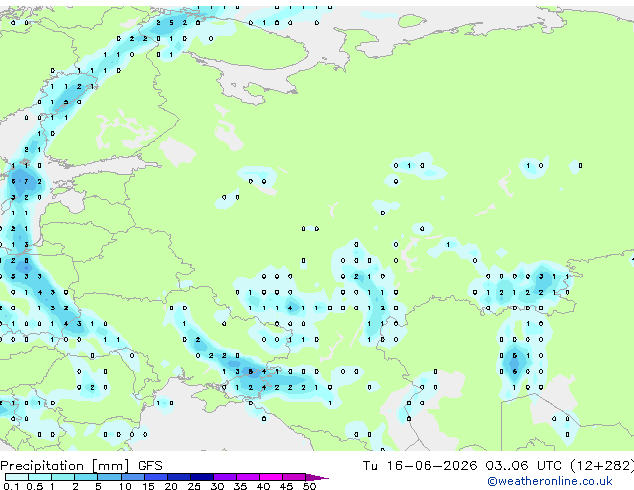This screenshot has height=490, width=634.
Task: Pick the 2–5 mm legend color swatch
Action: [86, 477]
